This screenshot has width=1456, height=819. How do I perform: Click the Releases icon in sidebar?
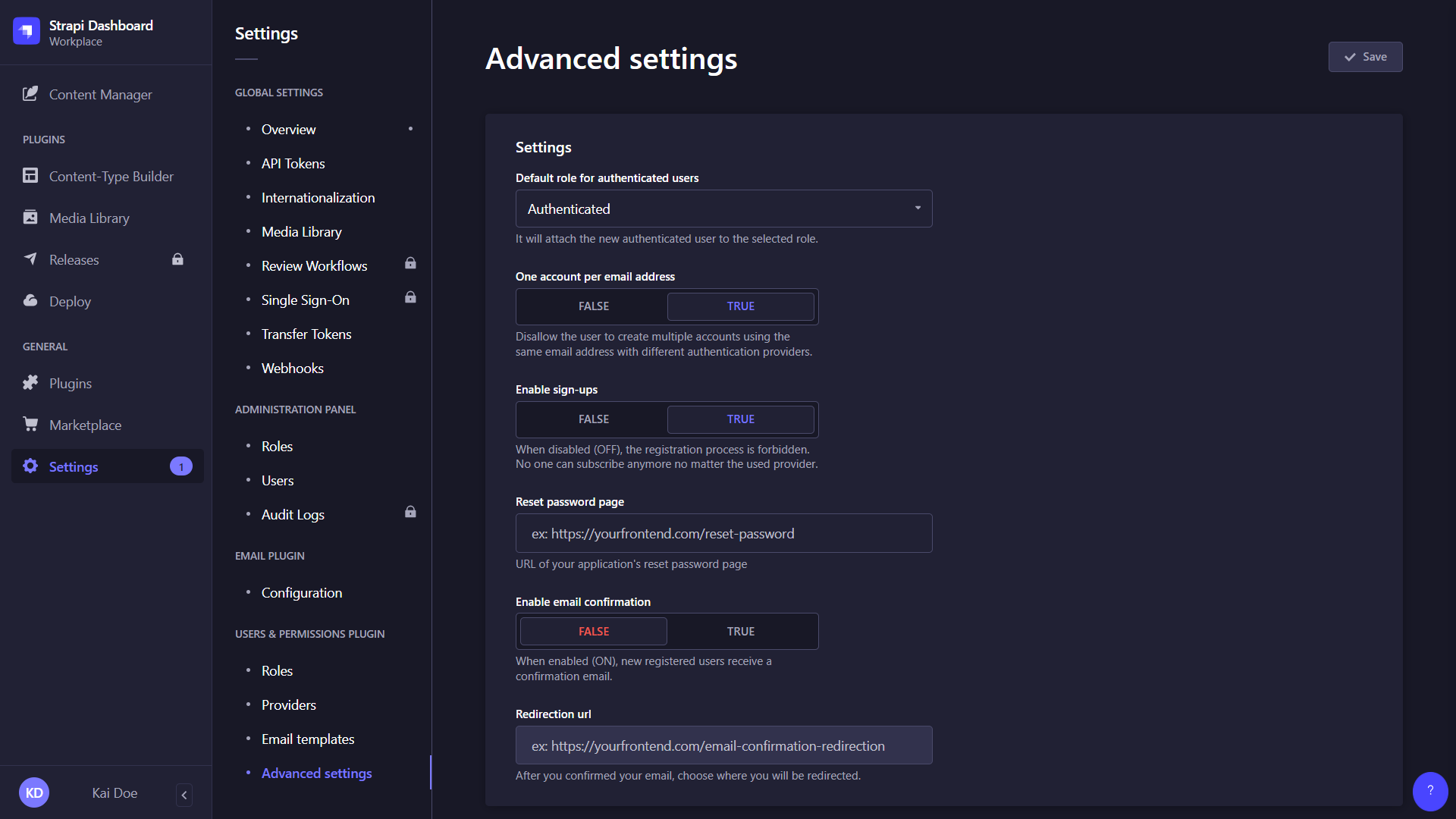click(30, 259)
